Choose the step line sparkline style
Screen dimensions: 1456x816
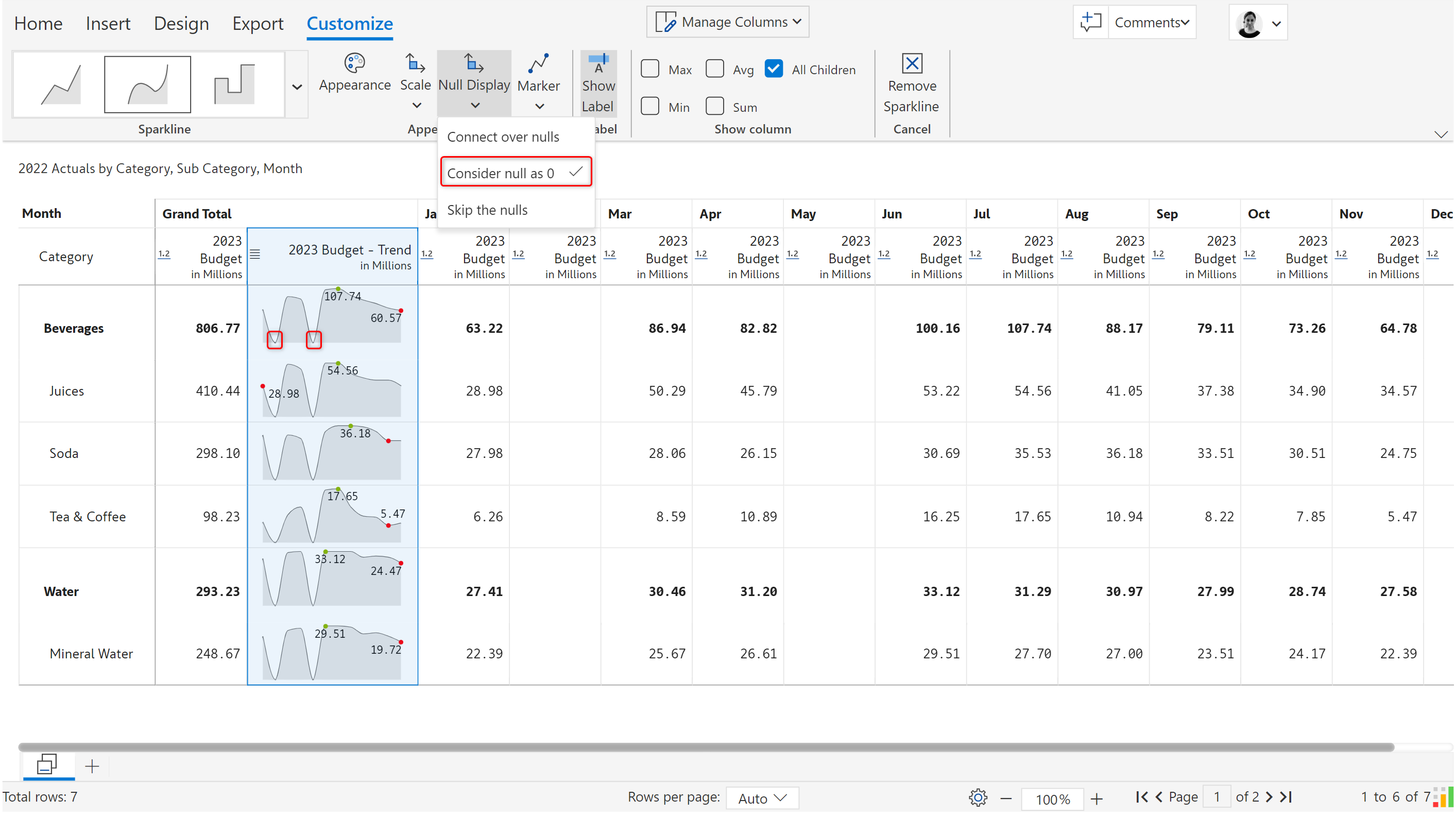point(234,85)
